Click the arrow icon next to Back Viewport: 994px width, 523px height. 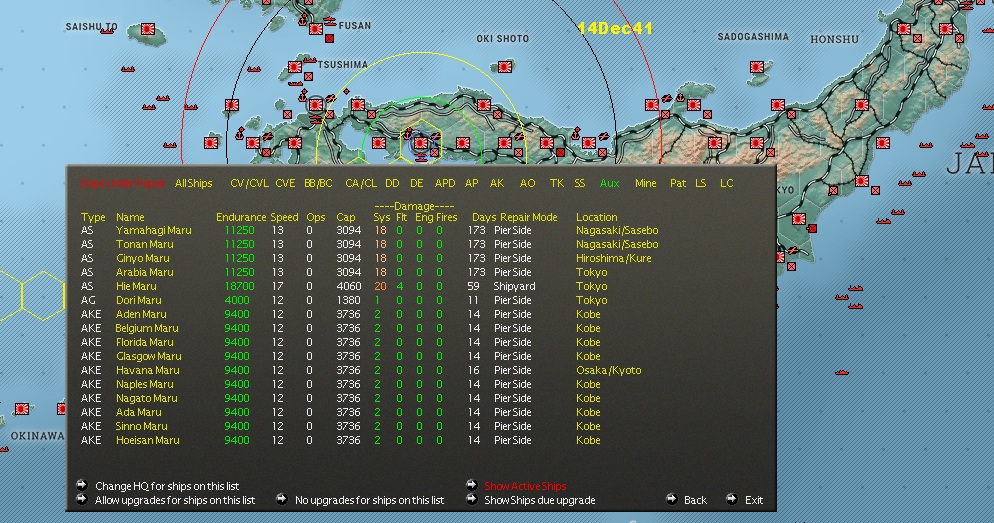click(671, 499)
